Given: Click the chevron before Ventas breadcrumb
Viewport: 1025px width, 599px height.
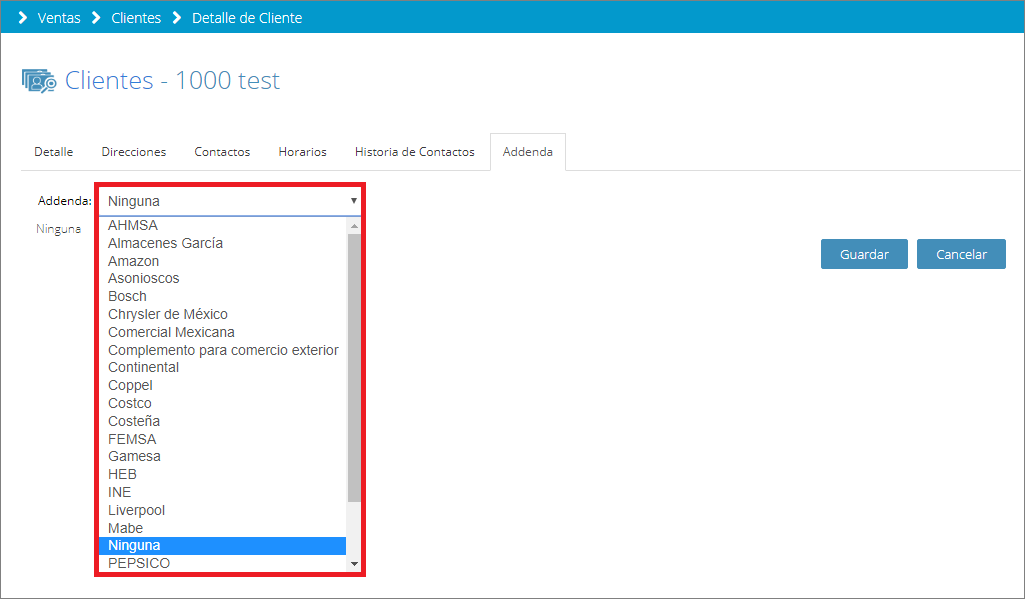Looking at the screenshot, I should (23, 18).
